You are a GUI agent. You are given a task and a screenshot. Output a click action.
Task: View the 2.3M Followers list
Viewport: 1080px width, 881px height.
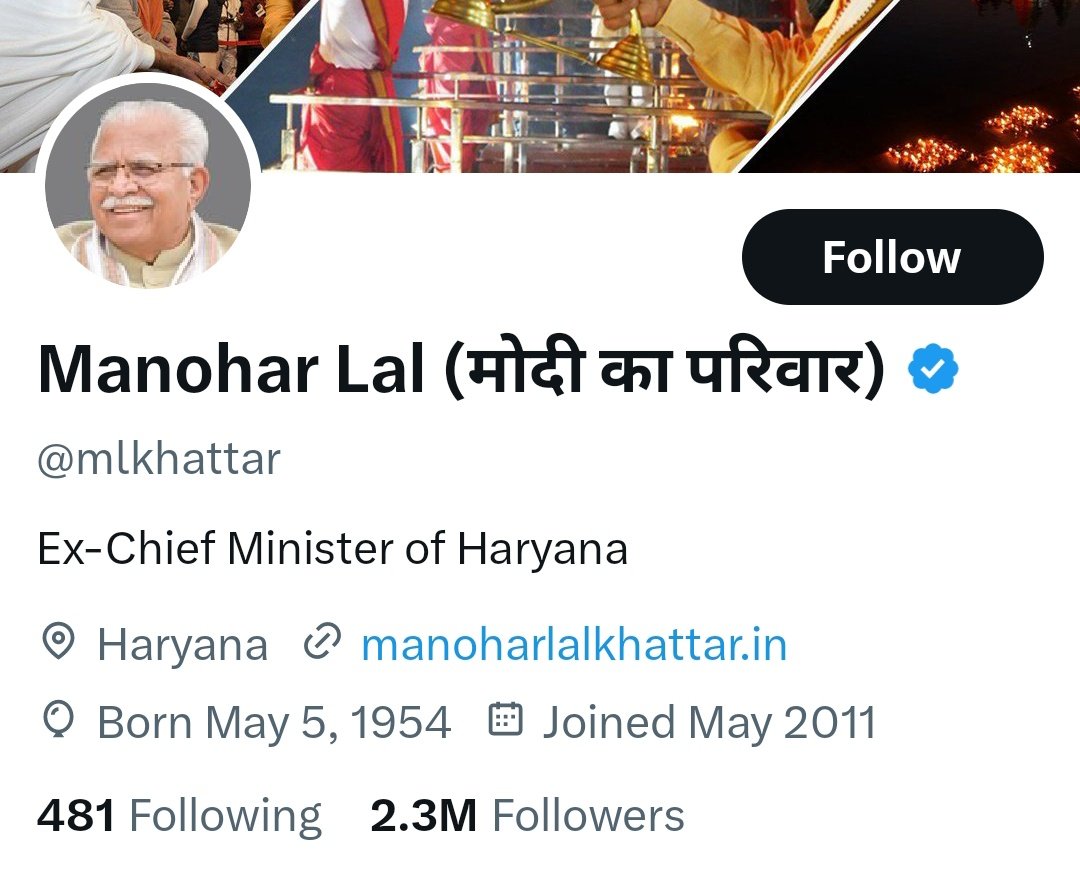point(527,816)
